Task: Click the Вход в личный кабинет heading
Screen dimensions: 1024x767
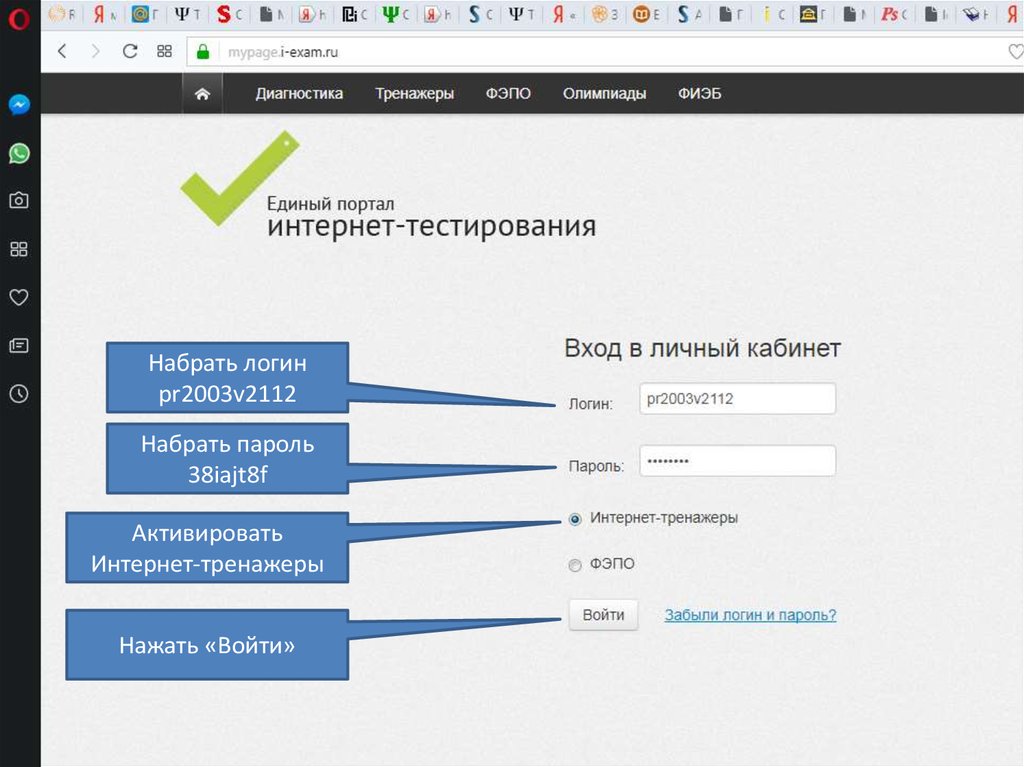Action: [702, 348]
